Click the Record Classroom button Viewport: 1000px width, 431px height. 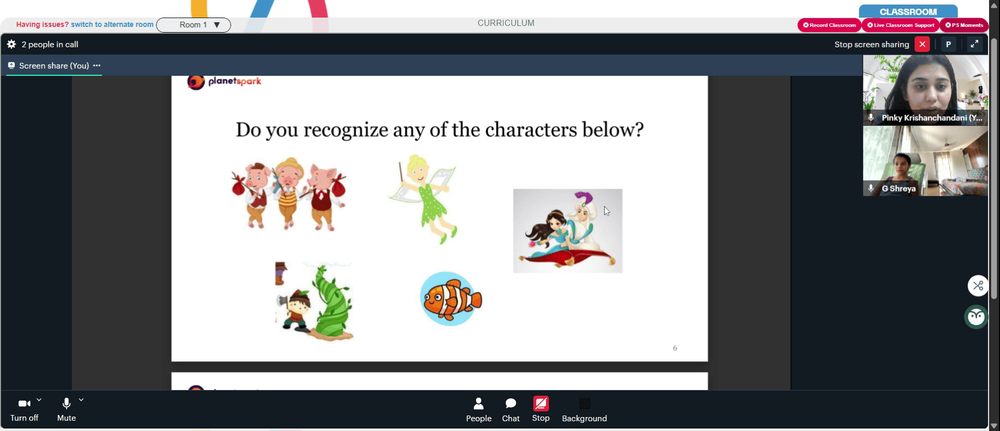(x=829, y=25)
